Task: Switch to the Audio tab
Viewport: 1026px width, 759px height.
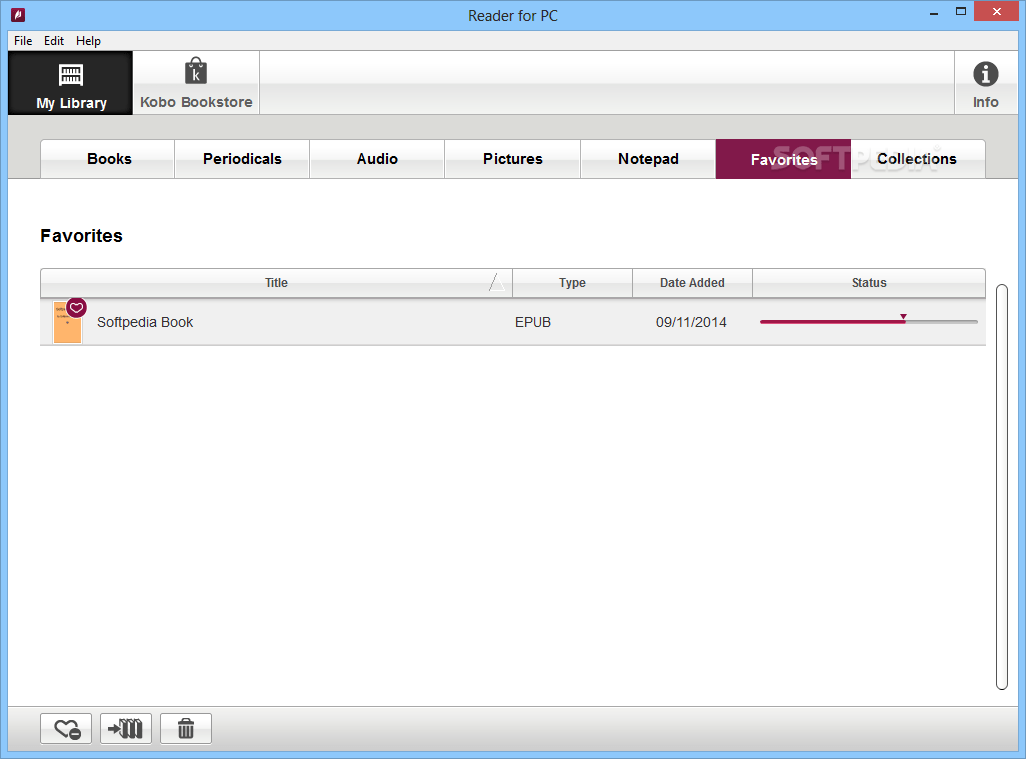Action: coord(378,159)
